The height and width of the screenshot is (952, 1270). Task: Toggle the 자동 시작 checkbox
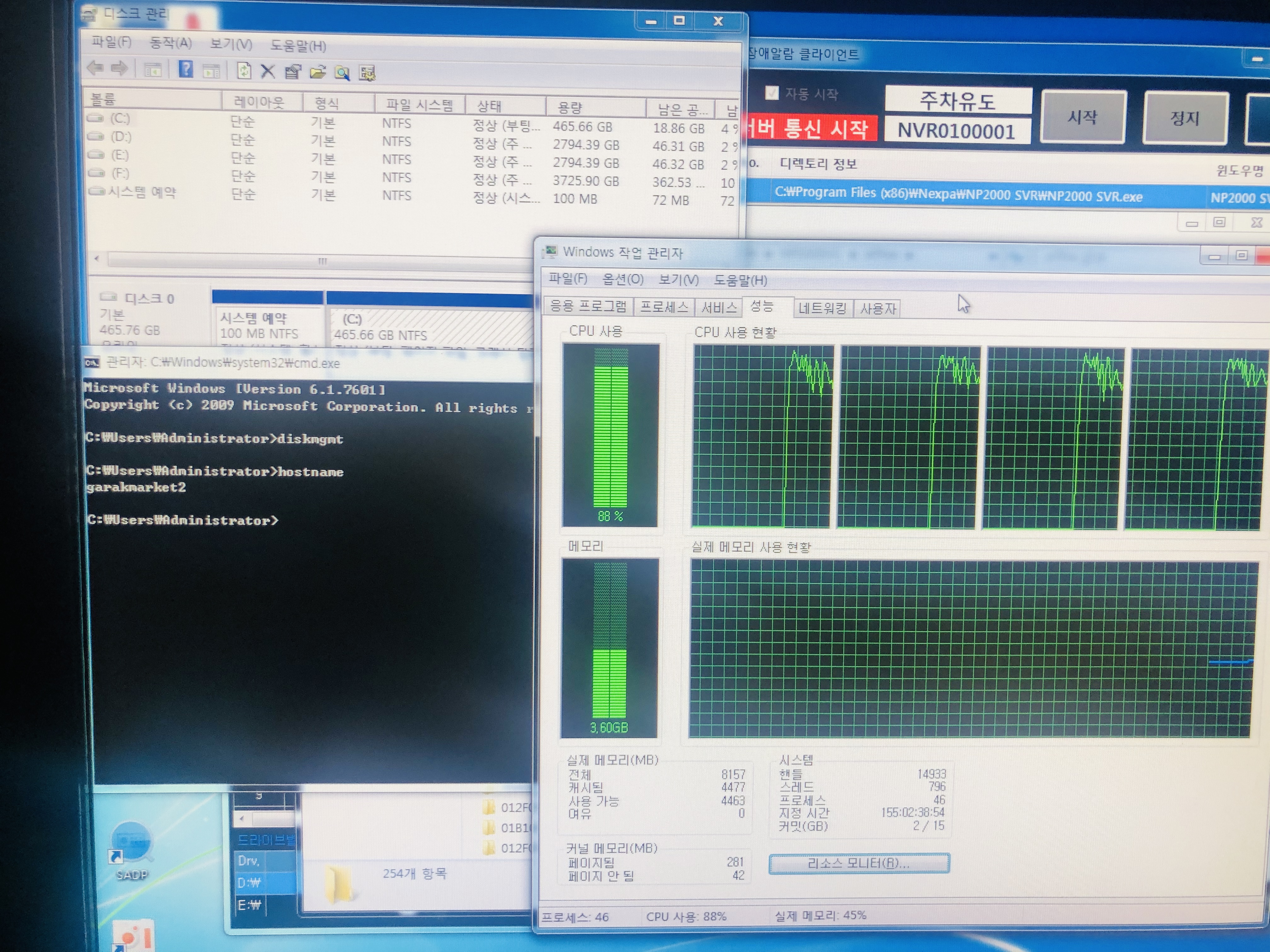coord(772,93)
